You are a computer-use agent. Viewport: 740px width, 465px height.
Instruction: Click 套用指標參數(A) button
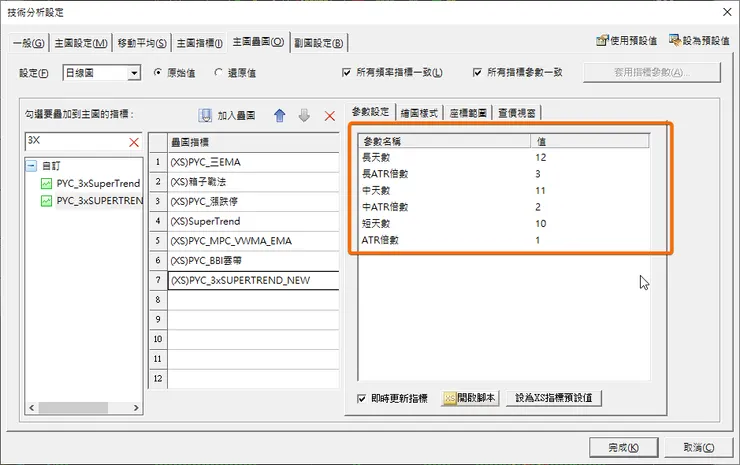652,73
